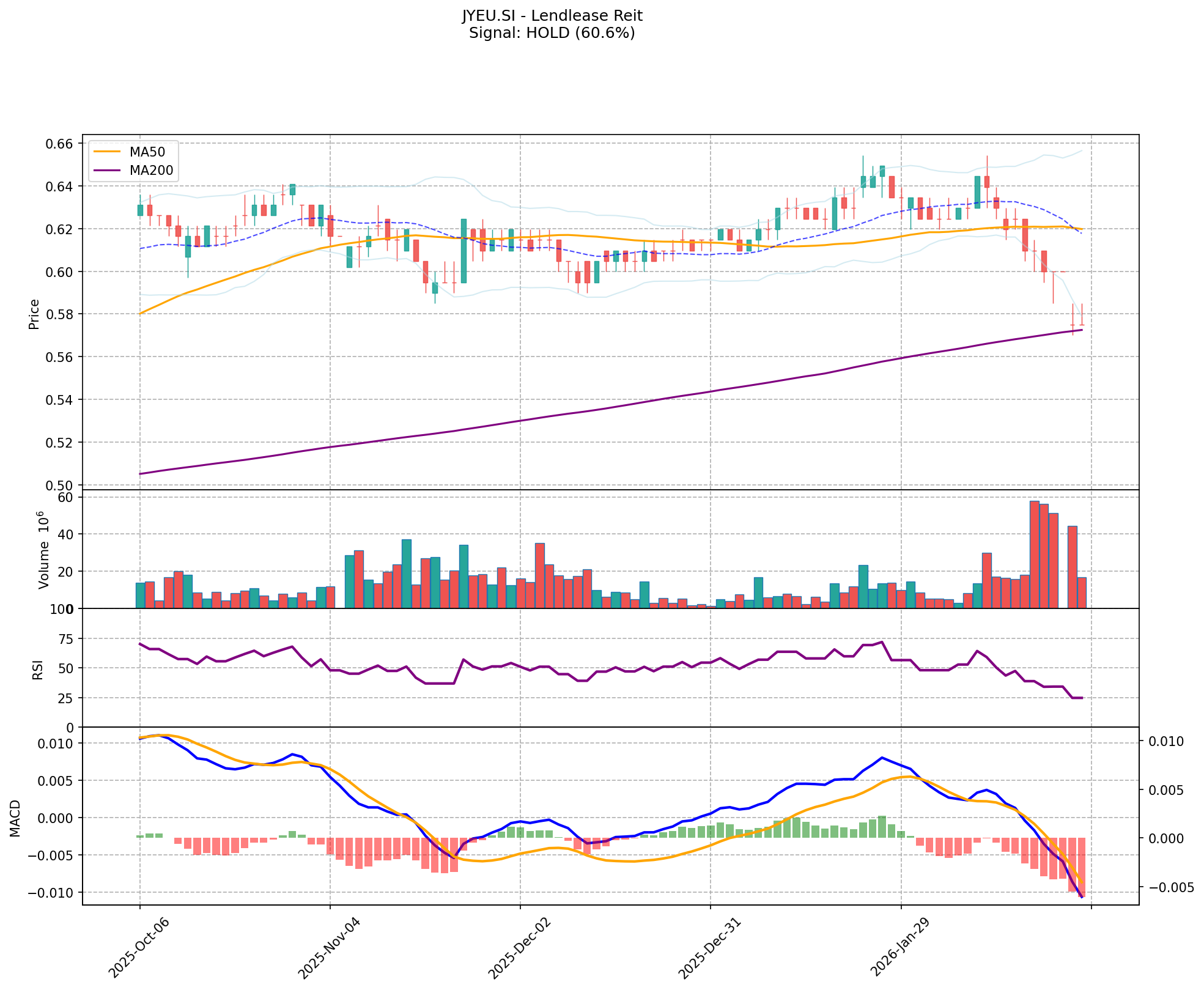Screen dimensions: 1204x990
Task: Click the 2025-Dec-31 date axis label
Action: [709, 947]
